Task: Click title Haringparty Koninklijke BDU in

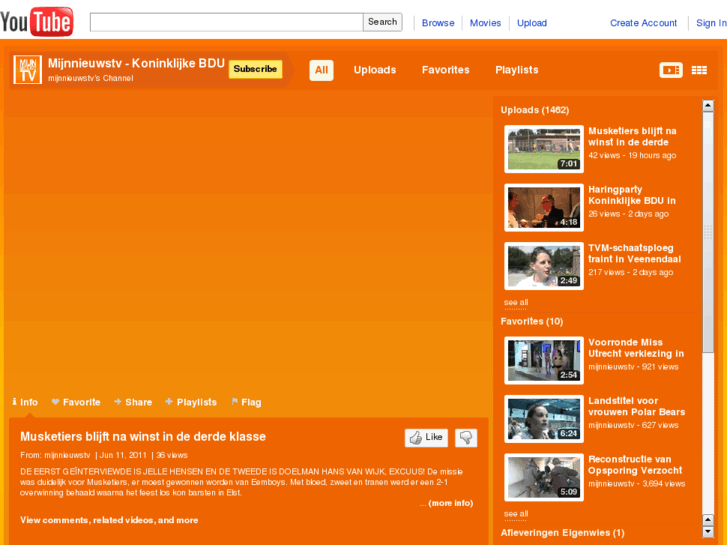Action: [x=632, y=195]
